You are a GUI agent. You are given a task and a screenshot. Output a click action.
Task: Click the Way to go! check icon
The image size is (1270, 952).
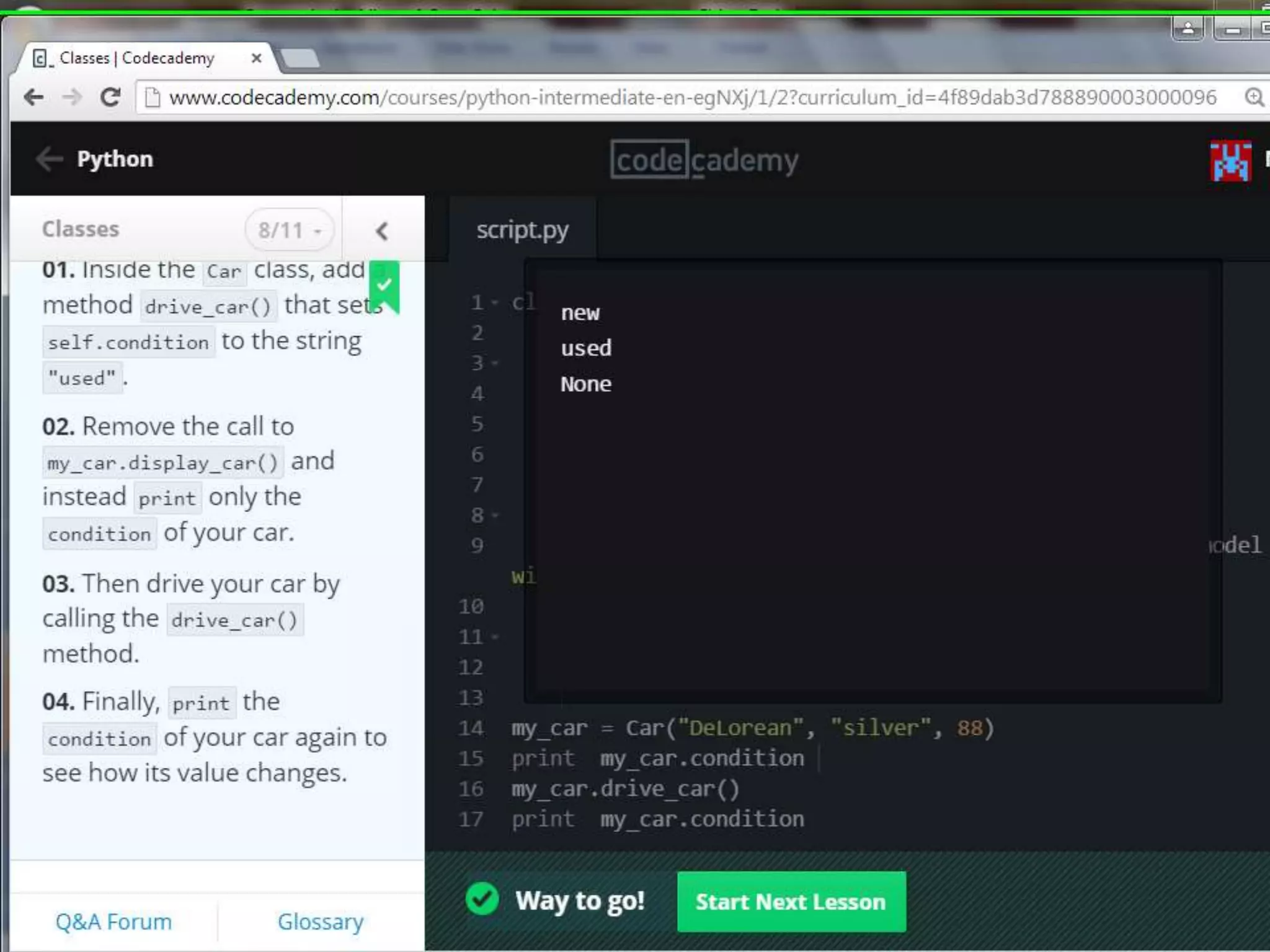click(482, 899)
